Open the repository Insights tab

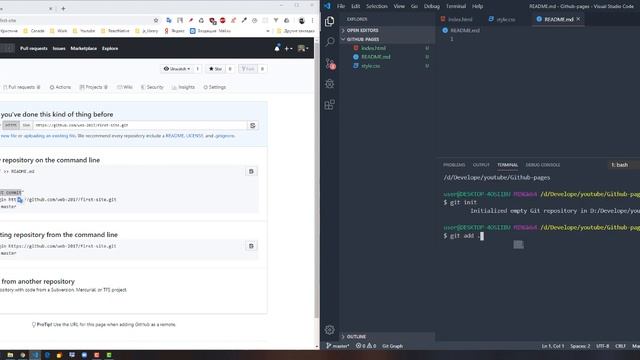[183, 87]
